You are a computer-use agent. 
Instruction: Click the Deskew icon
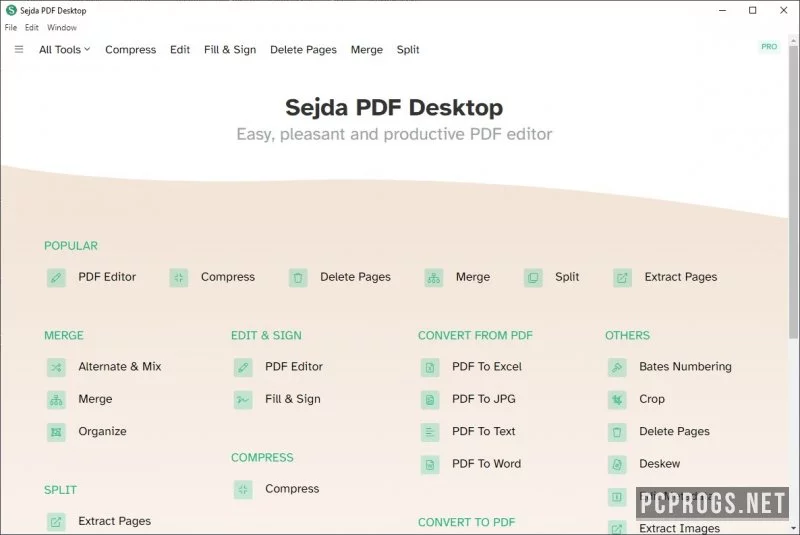click(617, 465)
